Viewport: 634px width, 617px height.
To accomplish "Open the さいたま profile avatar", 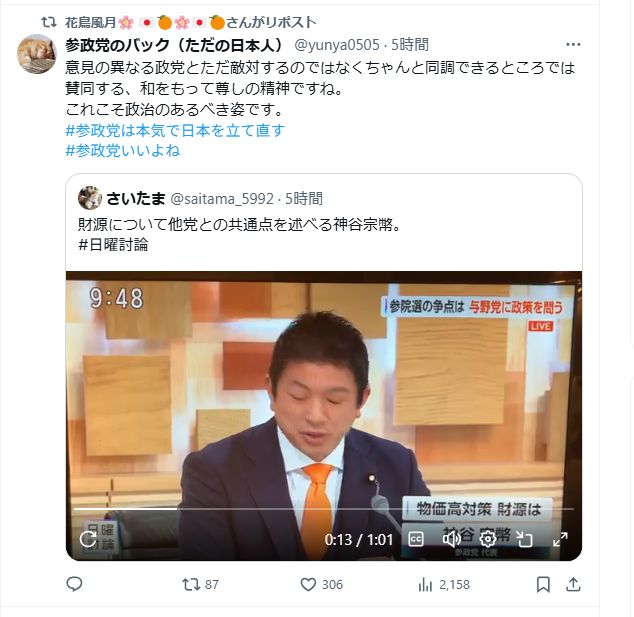I will tap(90, 198).
